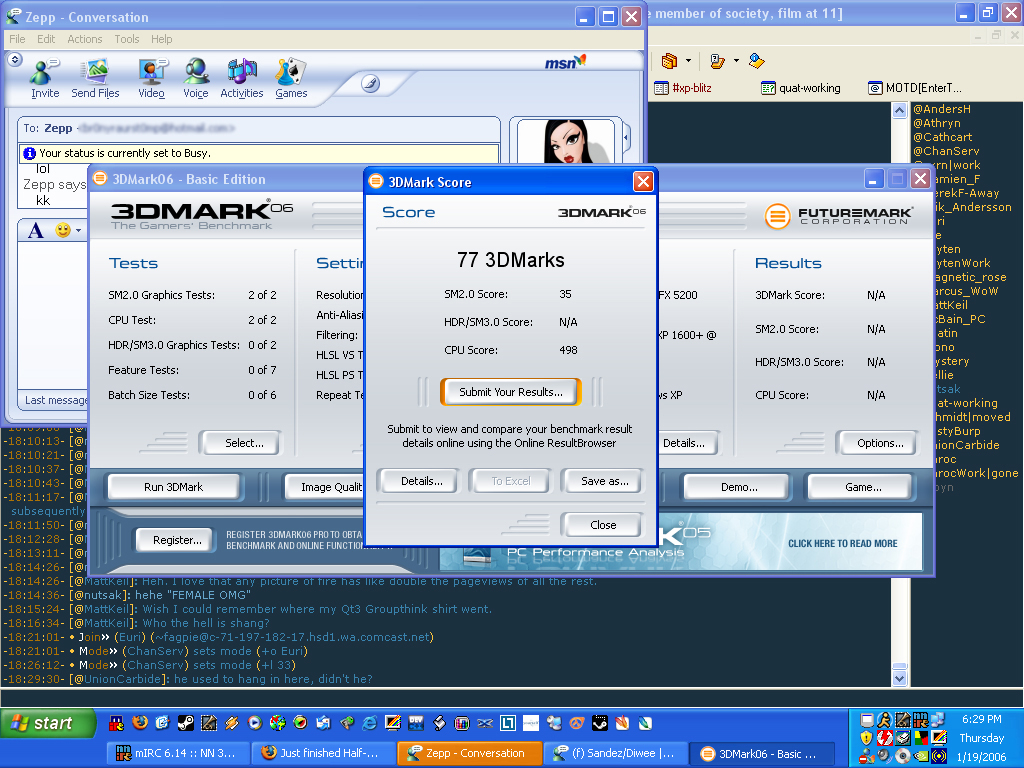Select @ChanServ in the mIRC nick list
This screenshot has height=768, width=1024.
tap(946, 151)
